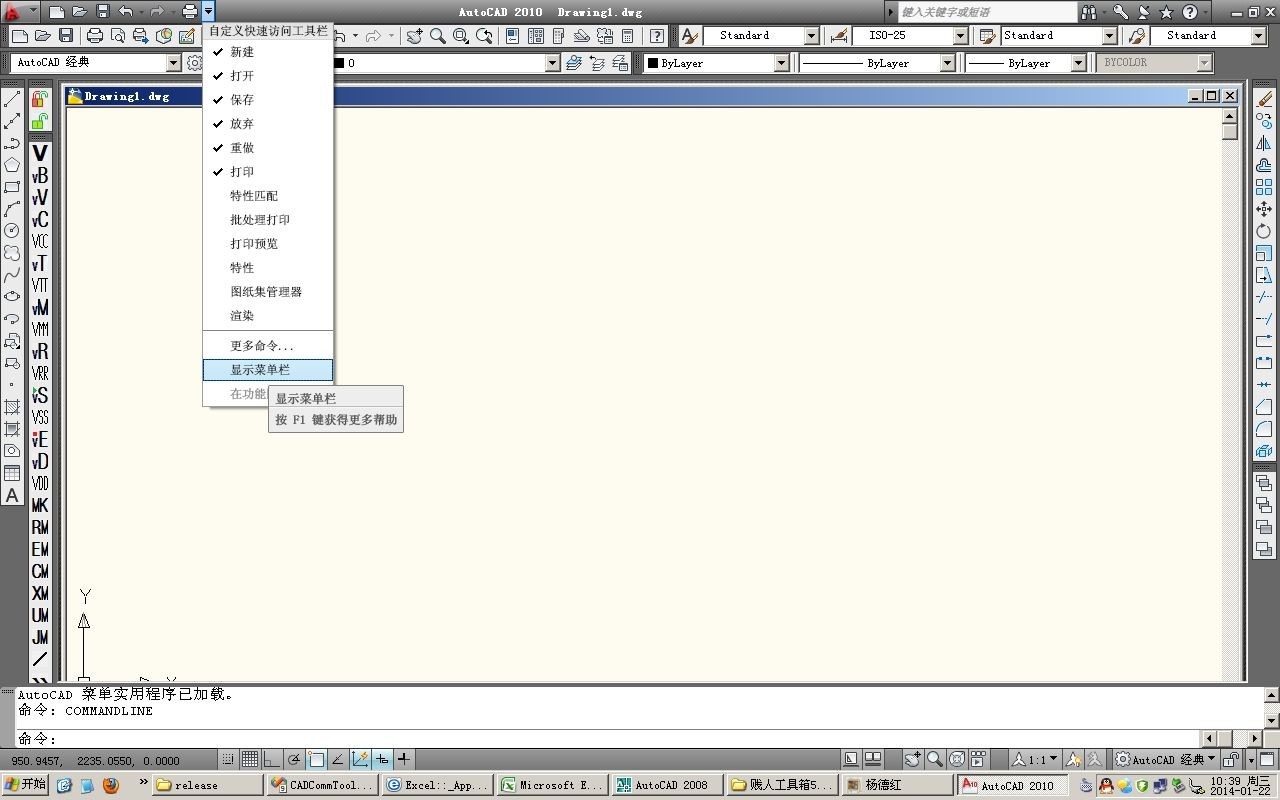Image resolution: width=1280 pixels, height=800 pixels.
Task: Expand the ByLayer color dropdown
Action: tap(782, 63)
